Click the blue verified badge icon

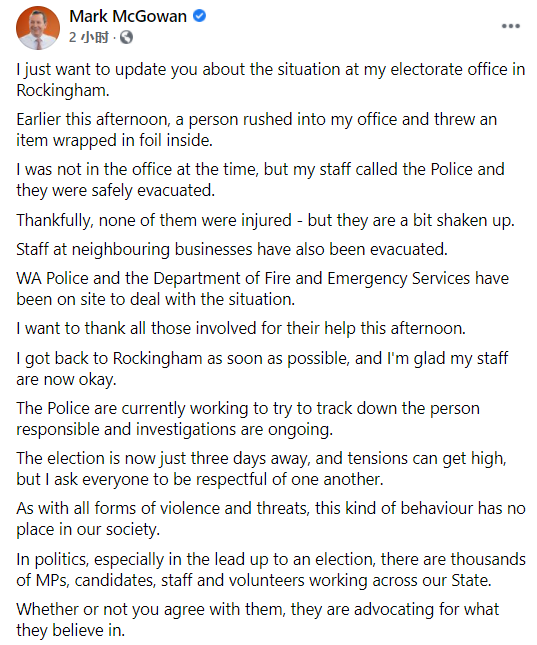click(x=200, y=16)
